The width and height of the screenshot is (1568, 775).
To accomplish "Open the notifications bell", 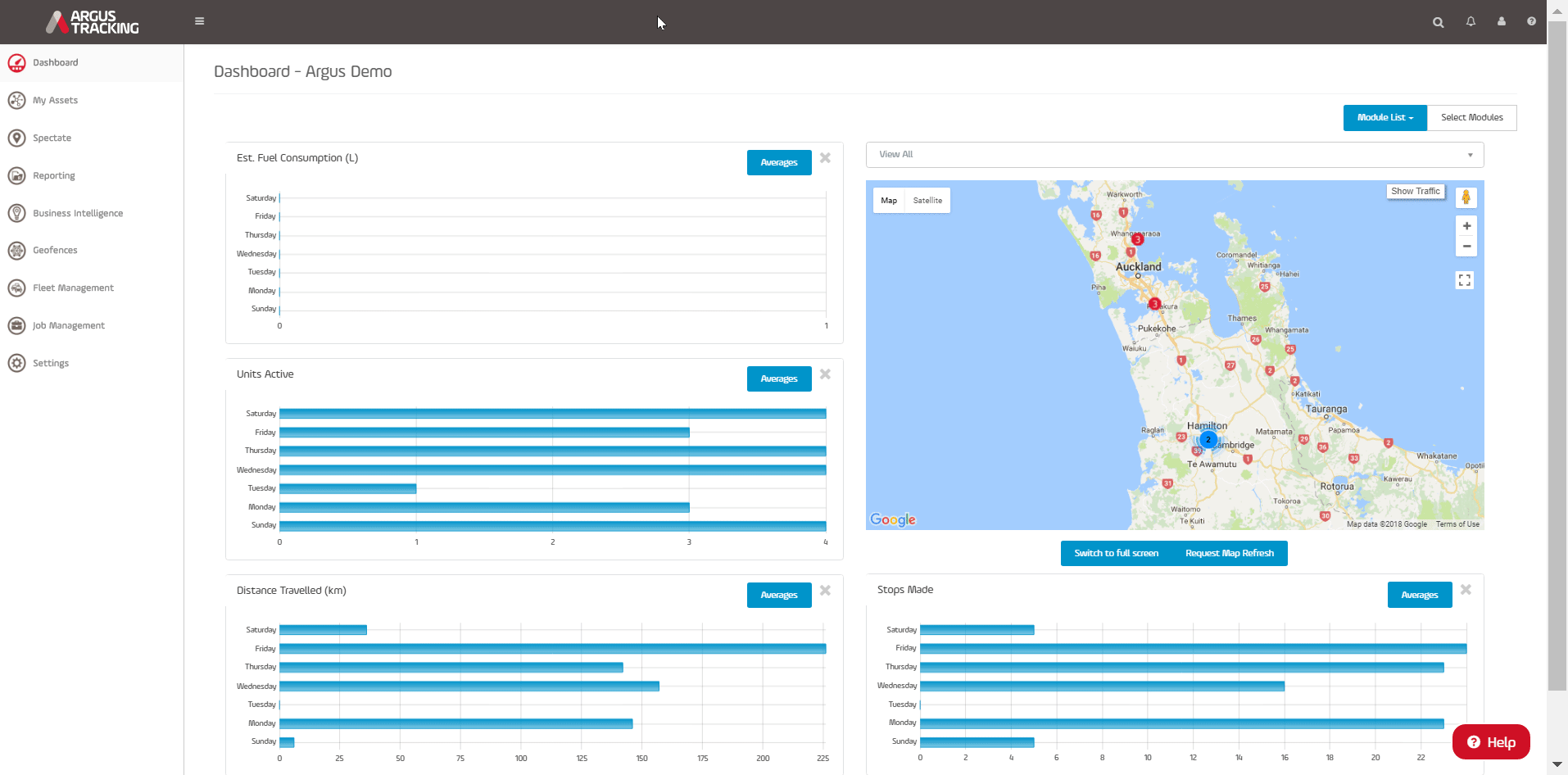I will 1471,21.
